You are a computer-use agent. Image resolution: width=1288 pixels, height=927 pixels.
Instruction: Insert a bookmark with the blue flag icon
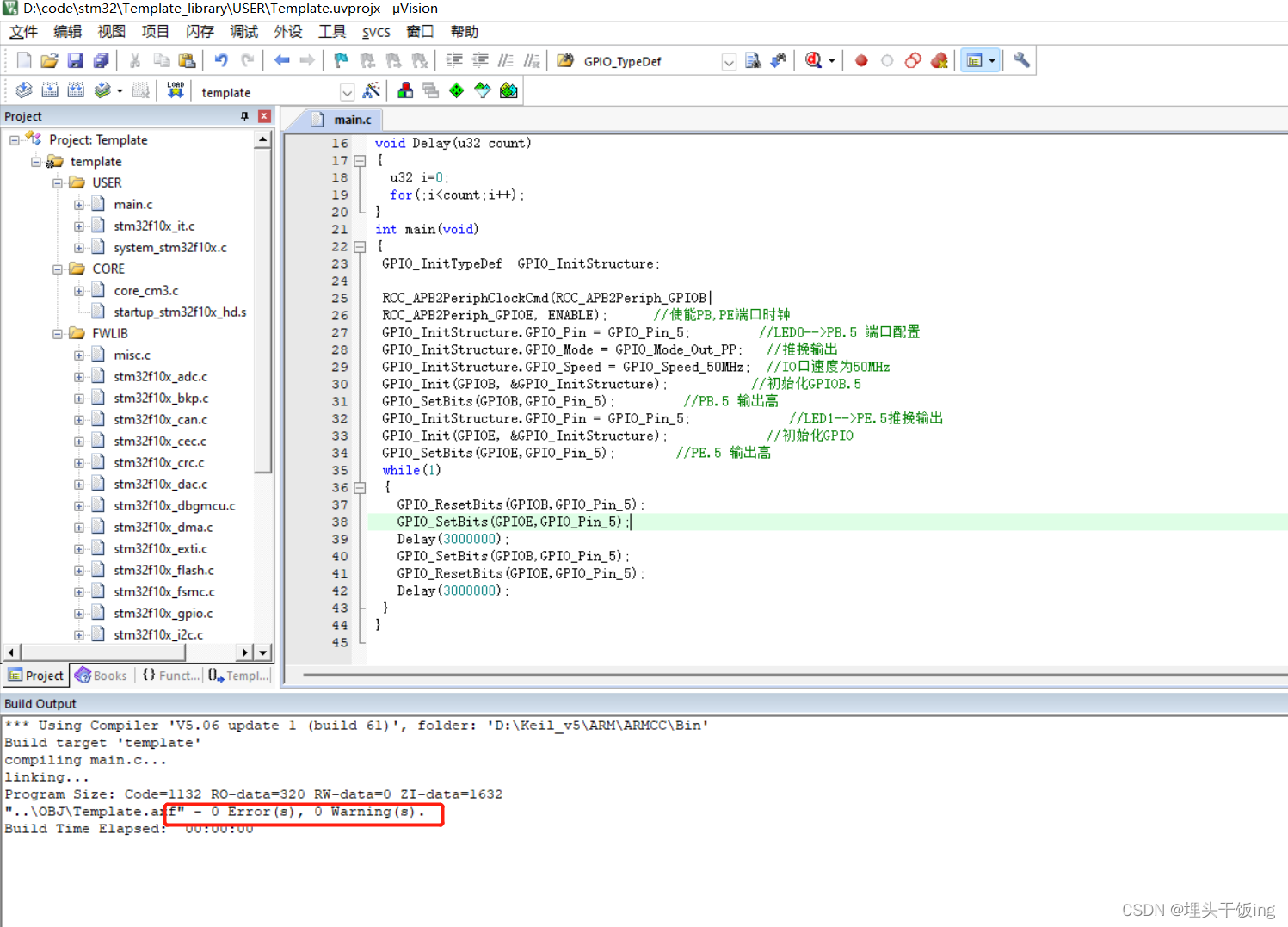(x=342, y=60)
